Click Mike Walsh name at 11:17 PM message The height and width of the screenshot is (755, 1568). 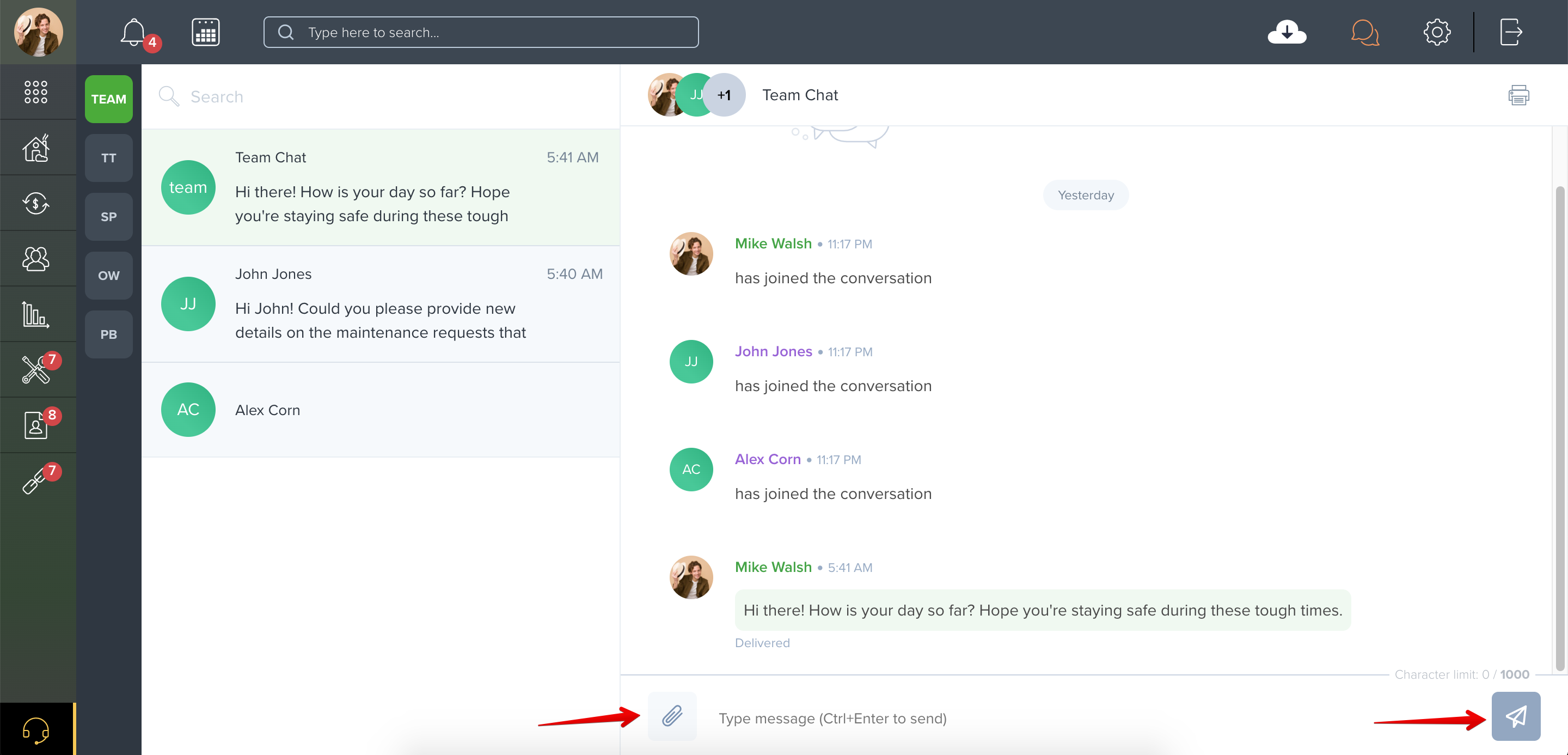[x=773, y=243]
